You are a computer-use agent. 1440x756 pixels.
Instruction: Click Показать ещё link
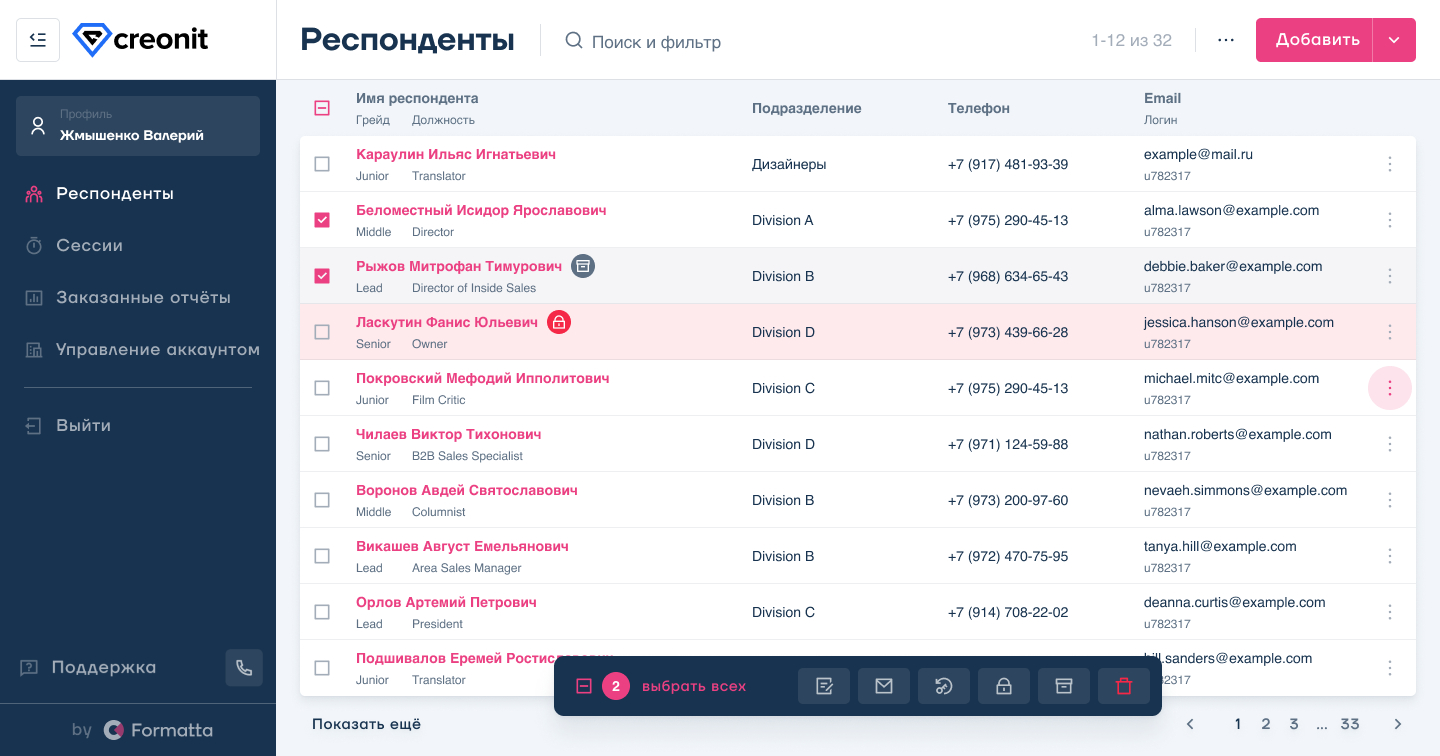tap(366, 724)
